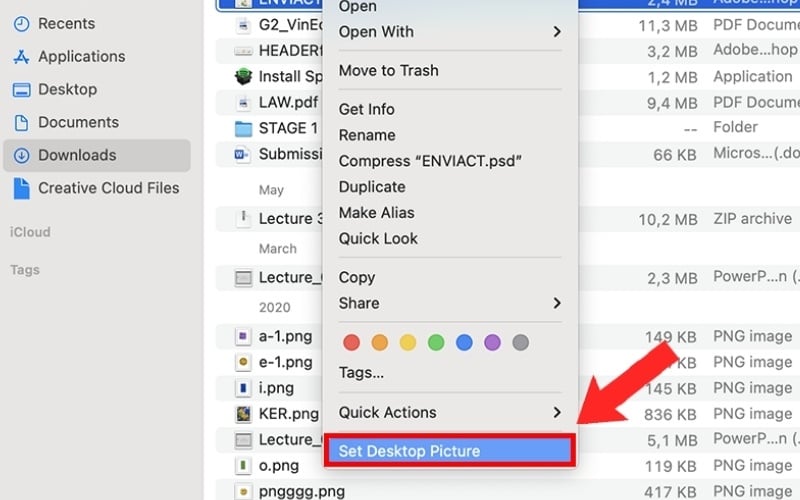Screen dimensions: 800x500
Task: Open the Tags… option
Action: (x=361, y=372)
